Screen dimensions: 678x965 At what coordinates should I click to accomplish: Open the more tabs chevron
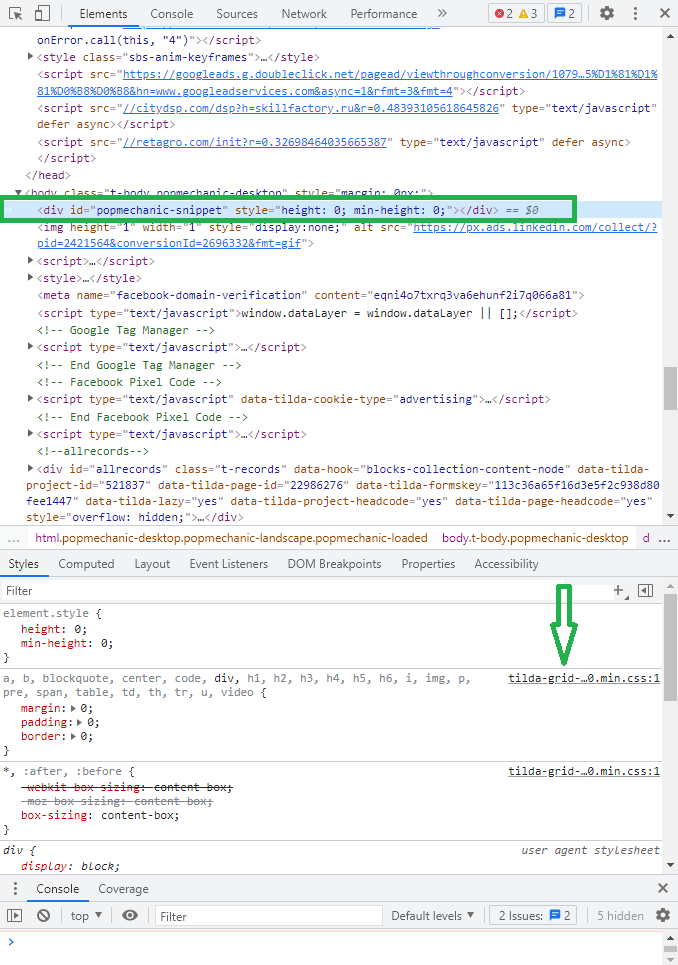442,13
